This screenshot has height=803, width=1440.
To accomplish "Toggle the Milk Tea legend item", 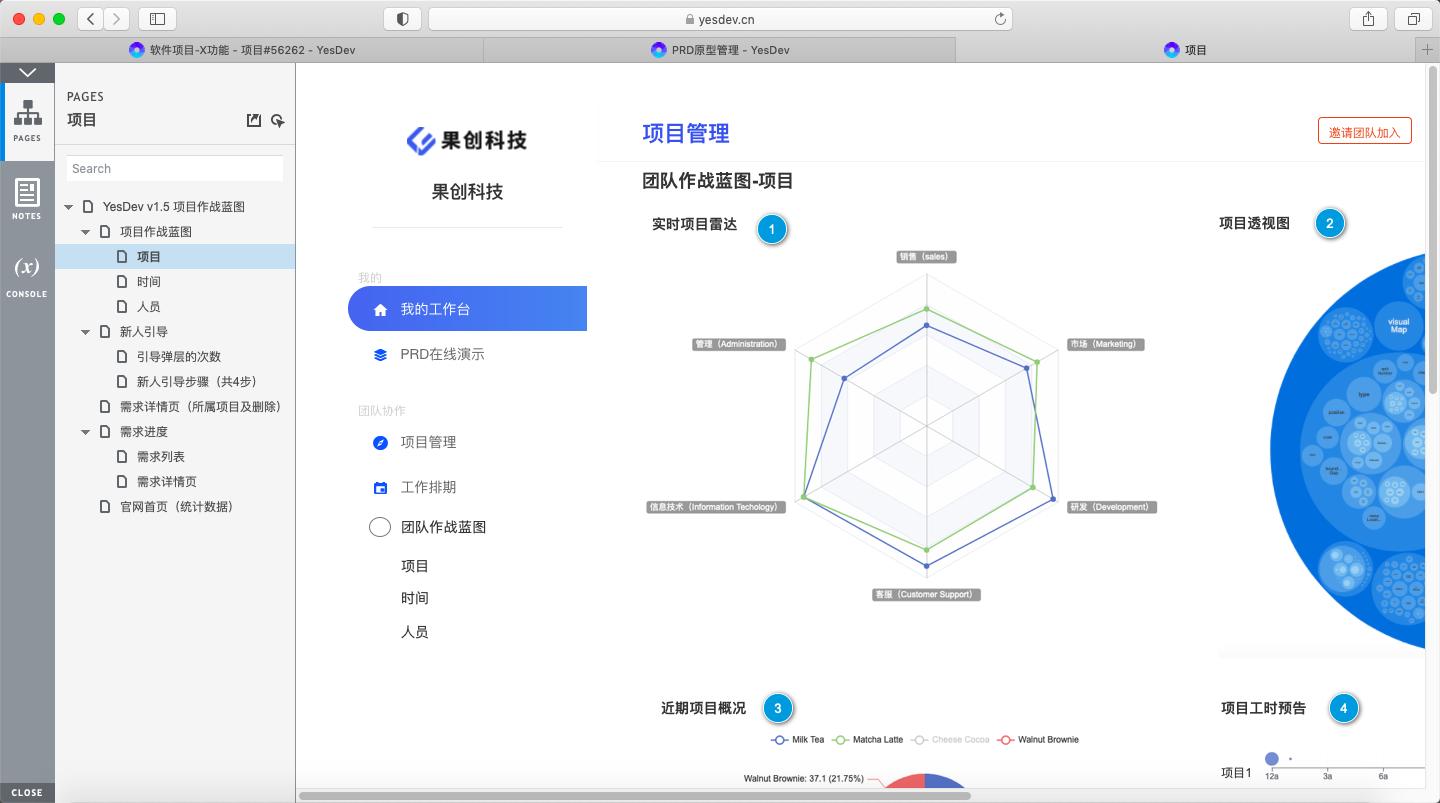I will tap(798, 739).
